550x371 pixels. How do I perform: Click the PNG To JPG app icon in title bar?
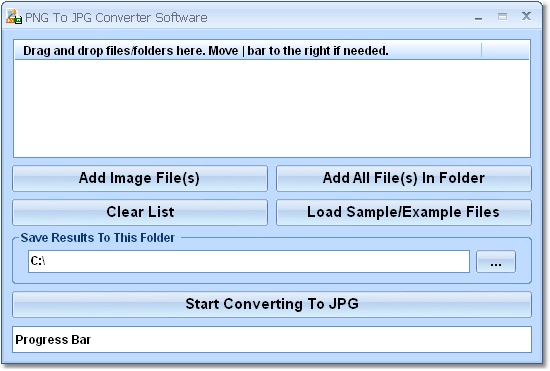tap(14, 17)
